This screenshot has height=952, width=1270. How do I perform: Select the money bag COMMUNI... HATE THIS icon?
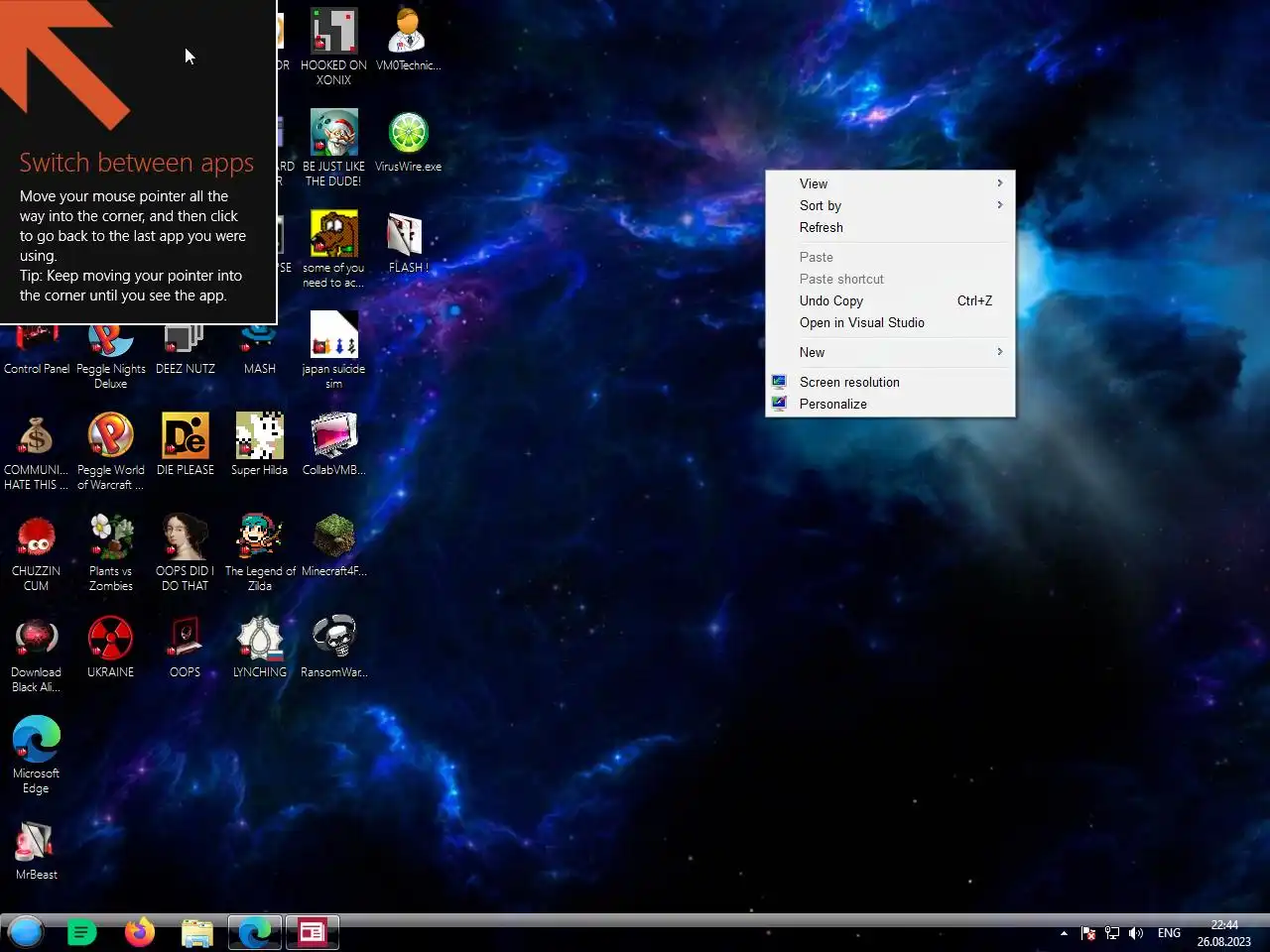point(37,451)
